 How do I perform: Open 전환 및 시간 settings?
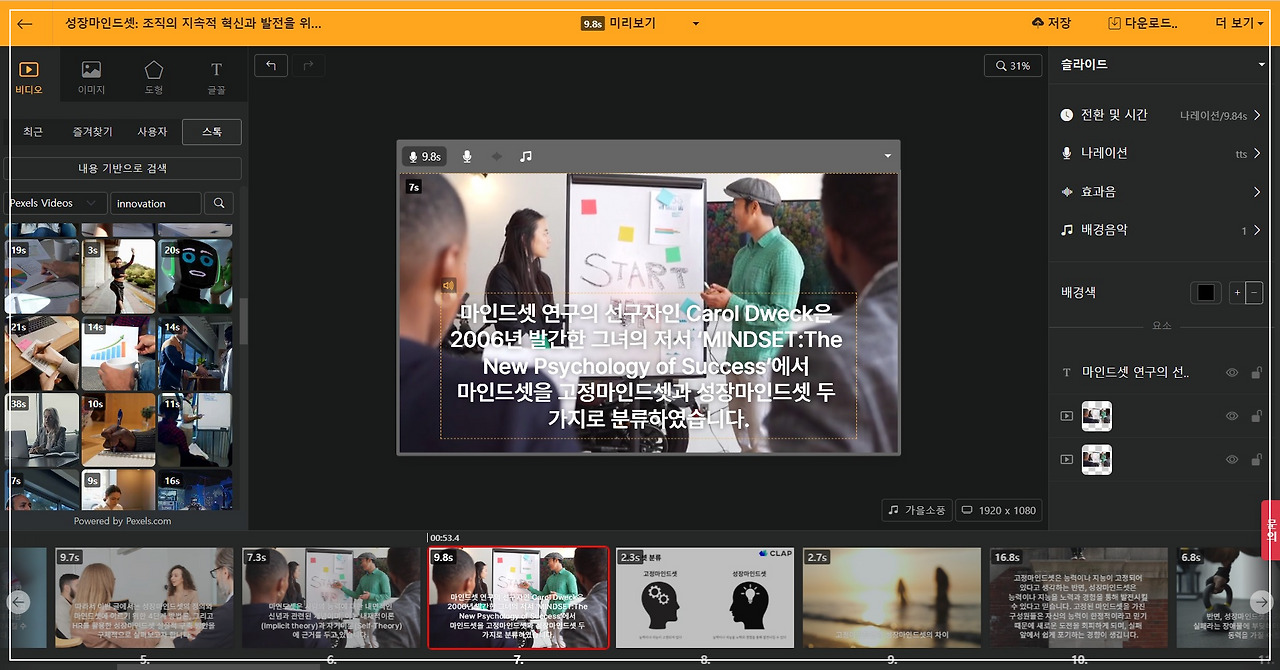pyautogui.click(x=1160, y=115)
